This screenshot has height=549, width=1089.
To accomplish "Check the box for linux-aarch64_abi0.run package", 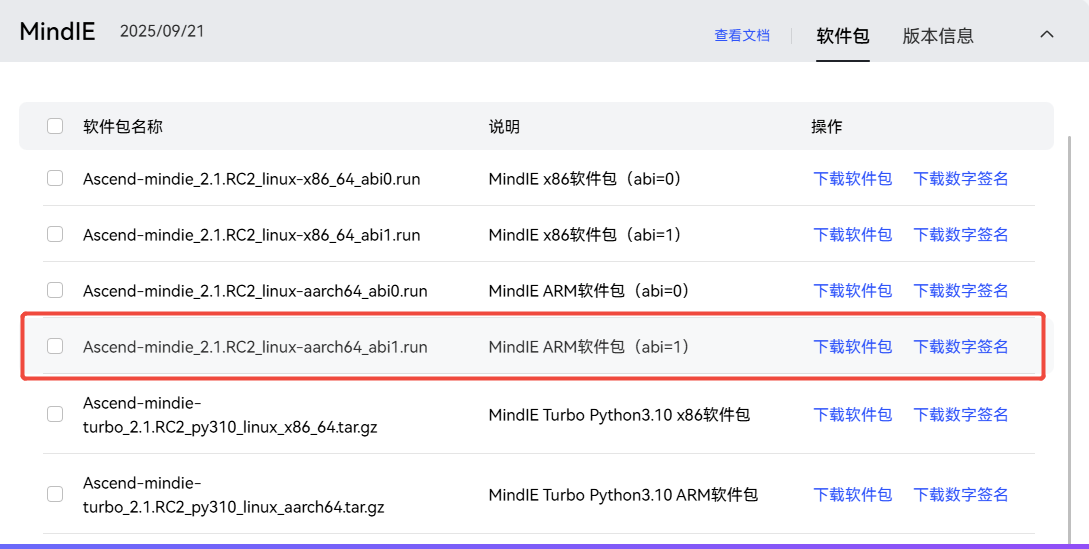I will pyautogui.click(x=55, y=290).
